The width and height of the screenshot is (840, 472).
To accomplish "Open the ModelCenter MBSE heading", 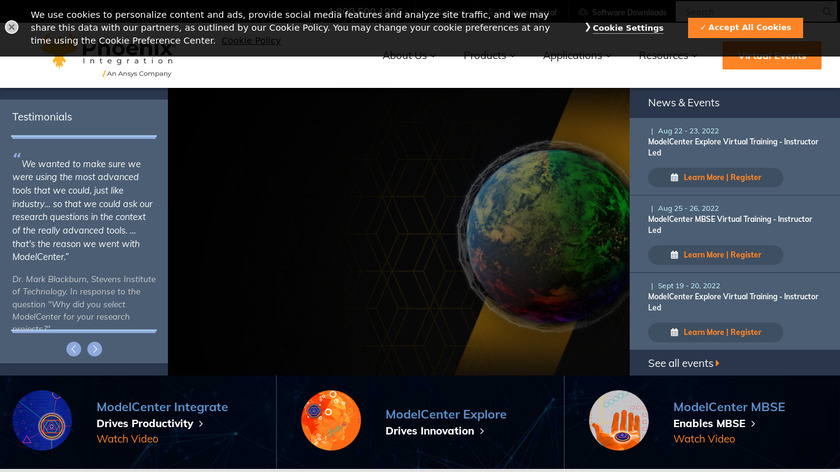I will 729,407.
